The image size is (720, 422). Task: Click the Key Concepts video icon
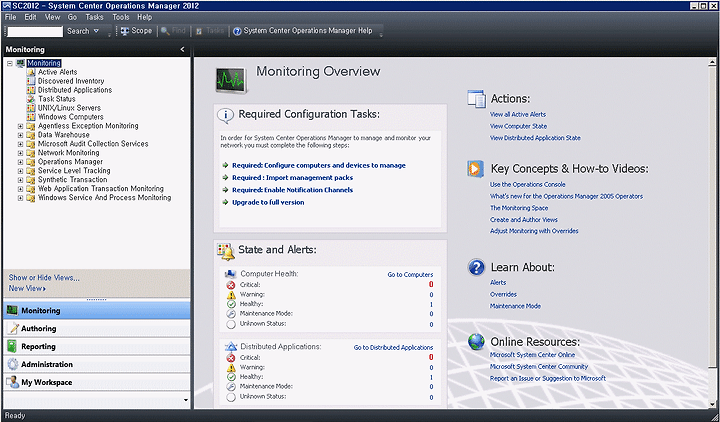(x=476, y=169)
